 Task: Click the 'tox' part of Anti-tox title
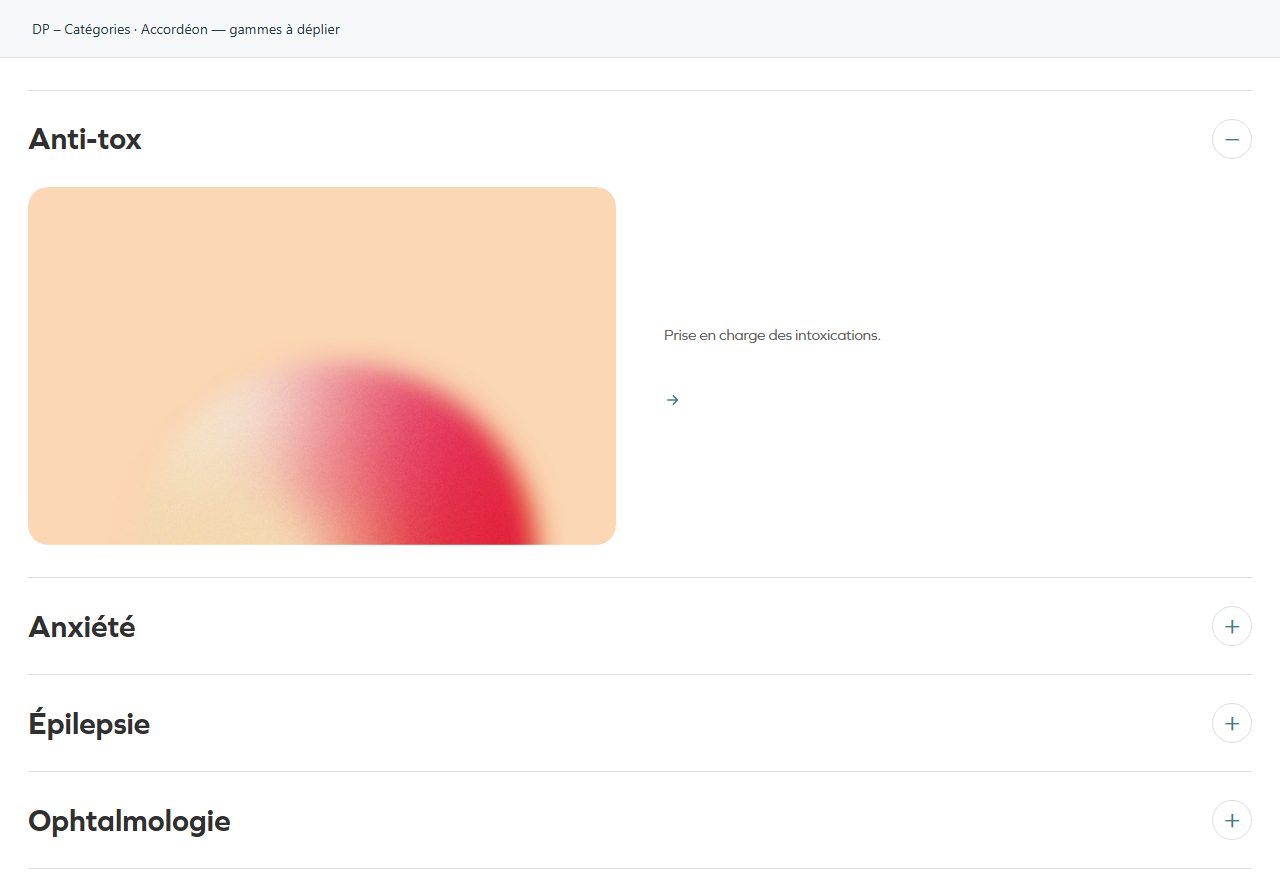[118, 139]
